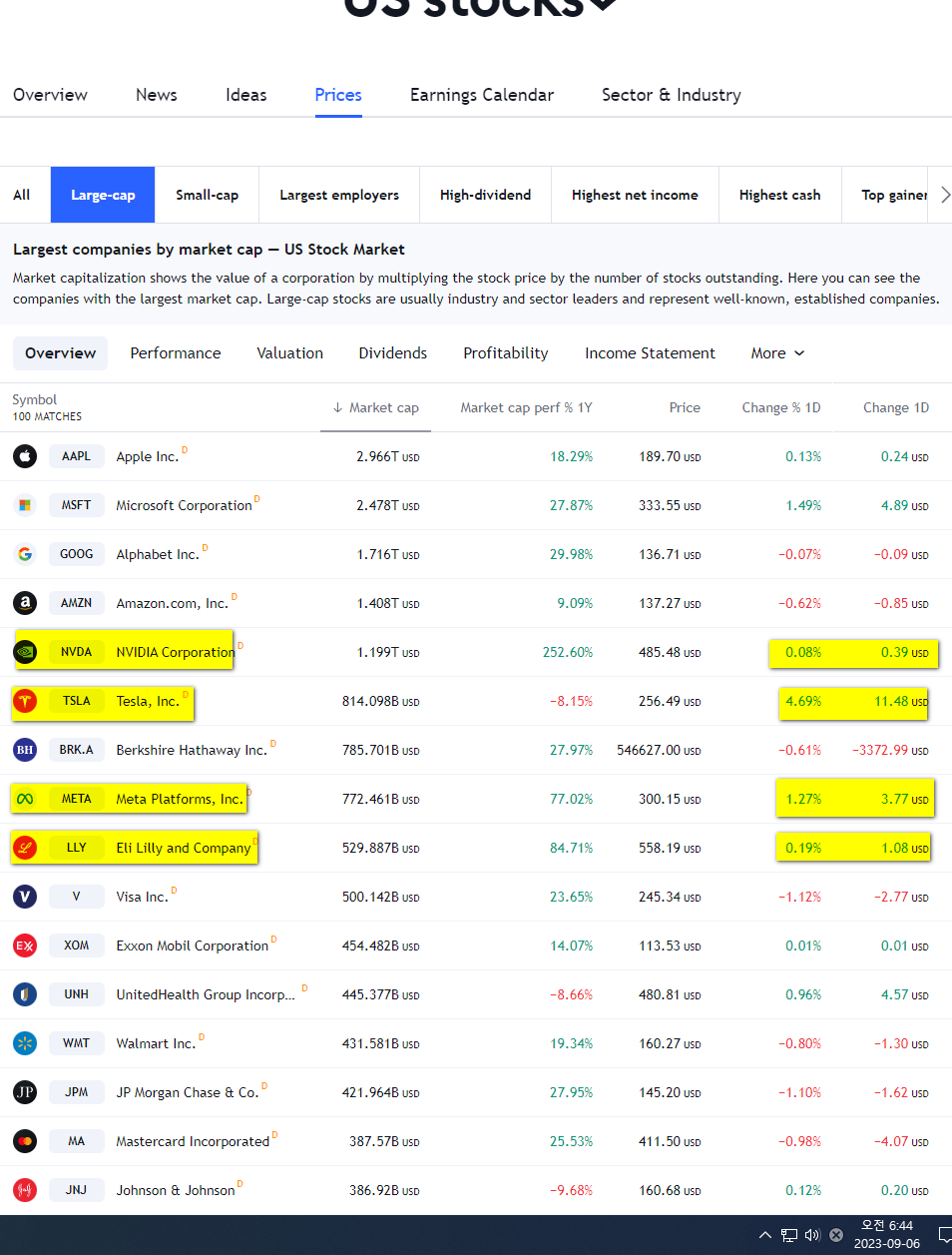Click the Alphabet Google logo icon
Viewport: 952px width, 1255px height.
tap(25, 554)
